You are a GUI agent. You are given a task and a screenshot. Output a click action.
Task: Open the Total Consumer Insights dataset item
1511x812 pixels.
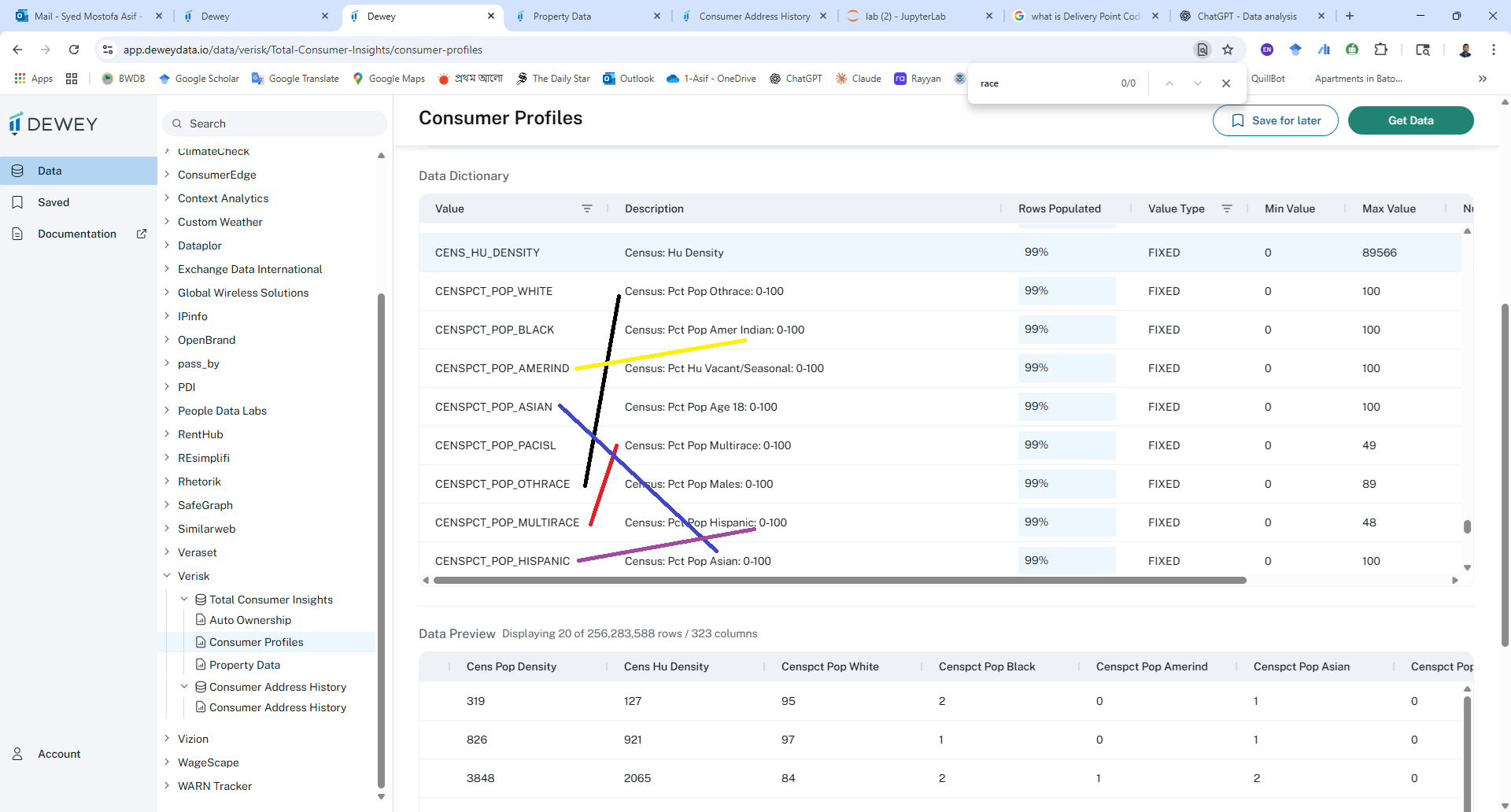pyautogui.click(x=271, y=600)
